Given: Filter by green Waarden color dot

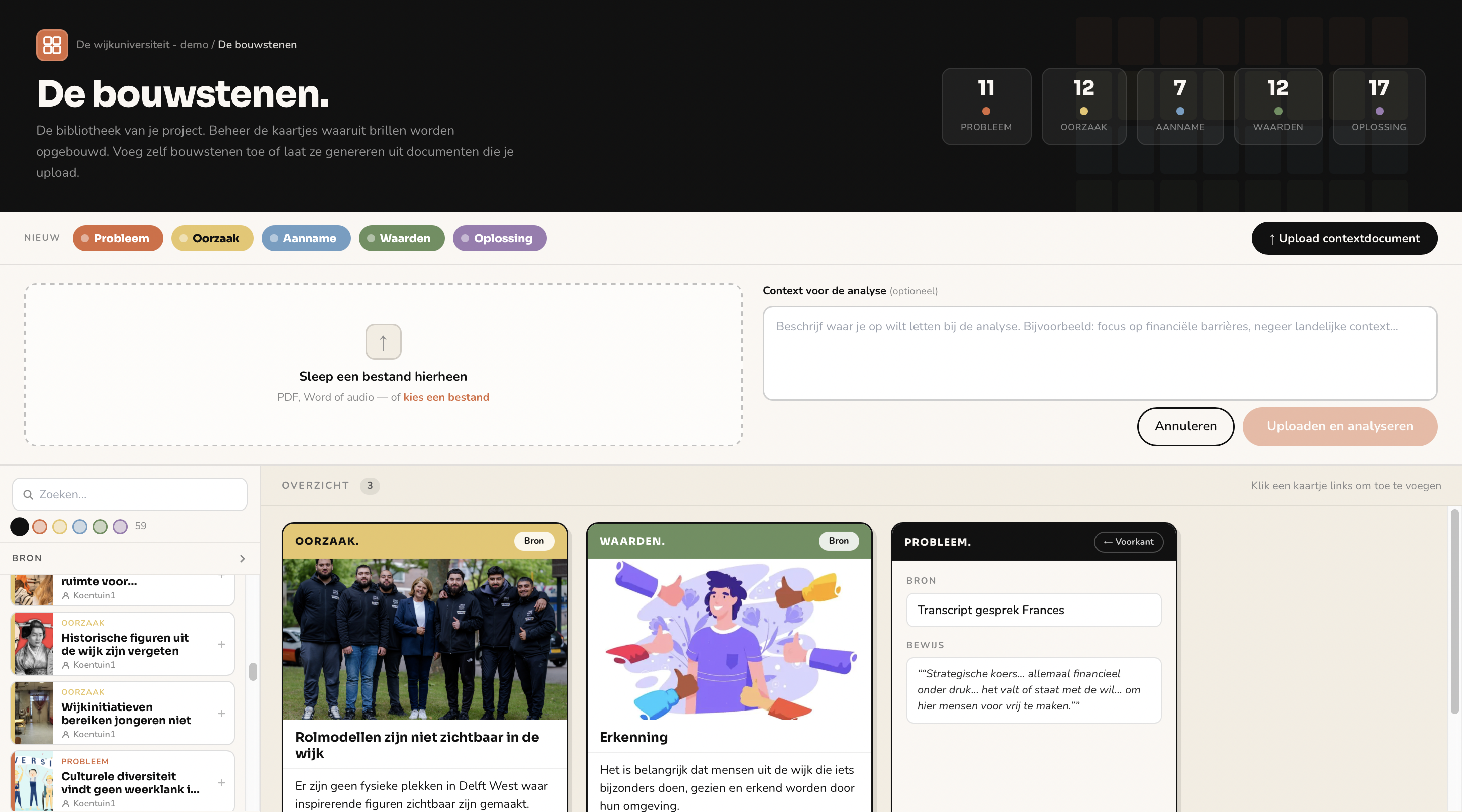Looking at the screenshot, I should click(100, 526).
